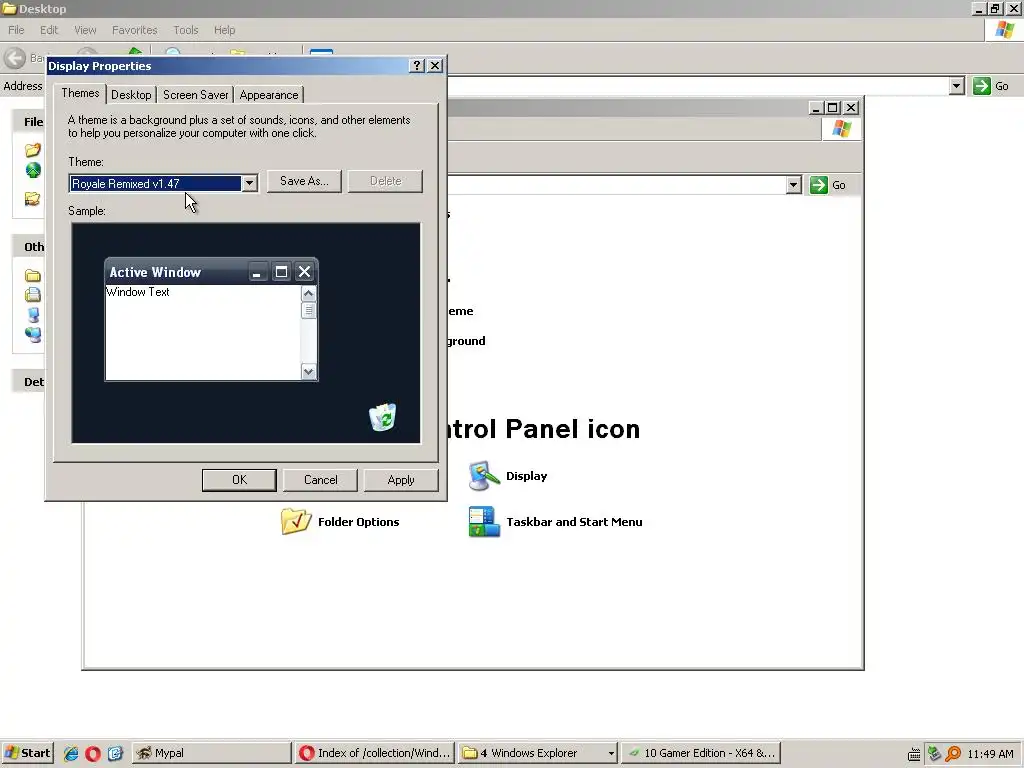
Task: Open the Favorites menu
Action: pos(135,30)
